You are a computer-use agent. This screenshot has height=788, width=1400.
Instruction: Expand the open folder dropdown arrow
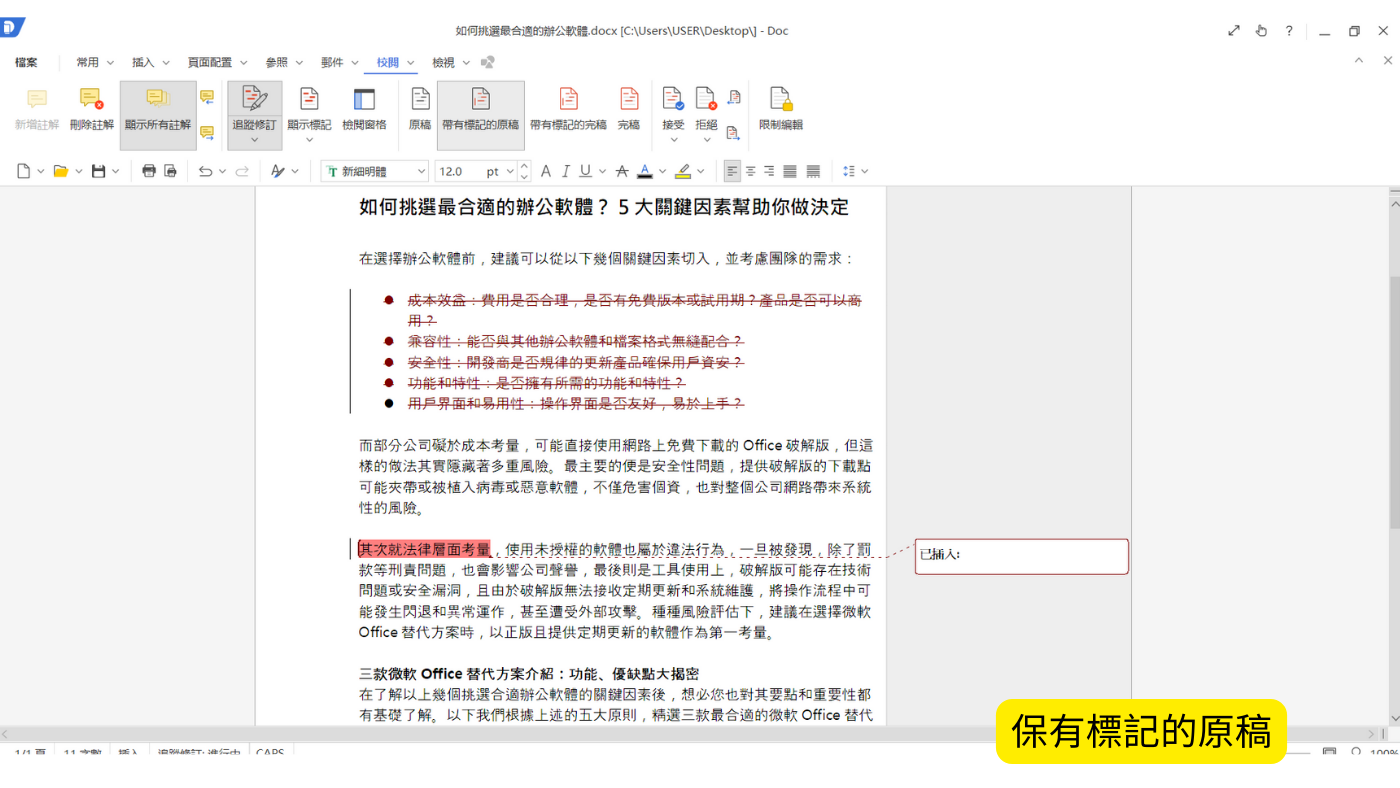[78, 171]
